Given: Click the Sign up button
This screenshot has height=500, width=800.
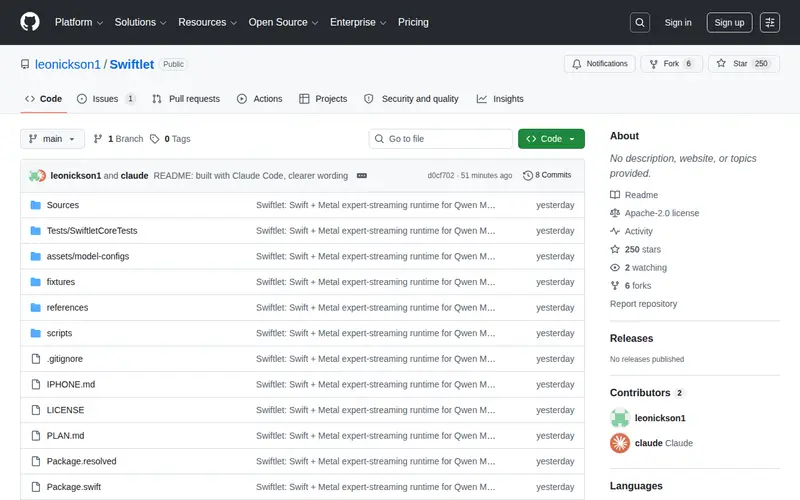Looking at the screenshot, I should pyautogui.click(x=729, y=22).
